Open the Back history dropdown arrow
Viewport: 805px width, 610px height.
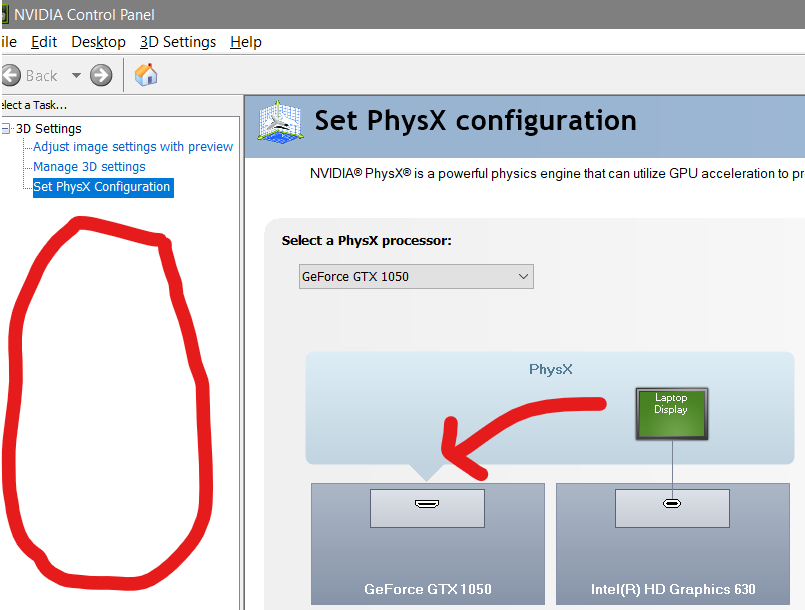tap(76, 75)
